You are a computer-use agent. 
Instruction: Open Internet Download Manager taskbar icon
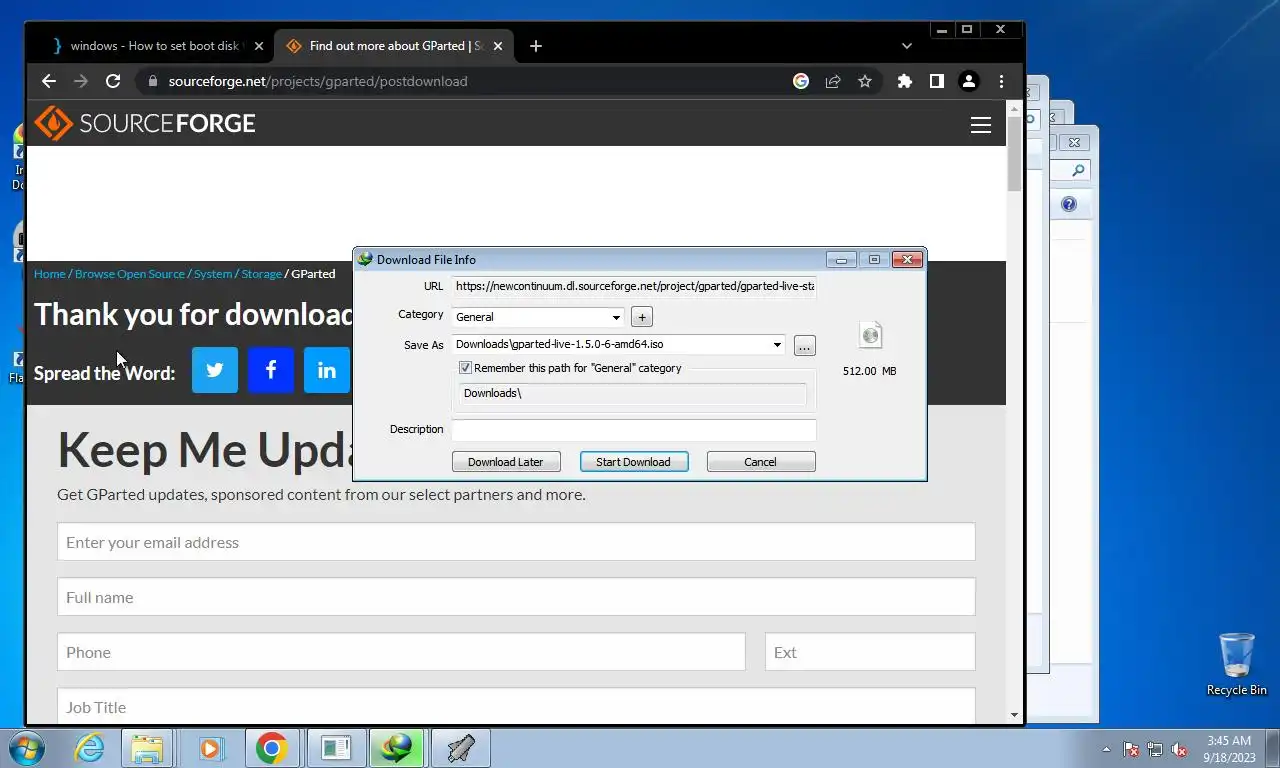(x=397, y=748)
